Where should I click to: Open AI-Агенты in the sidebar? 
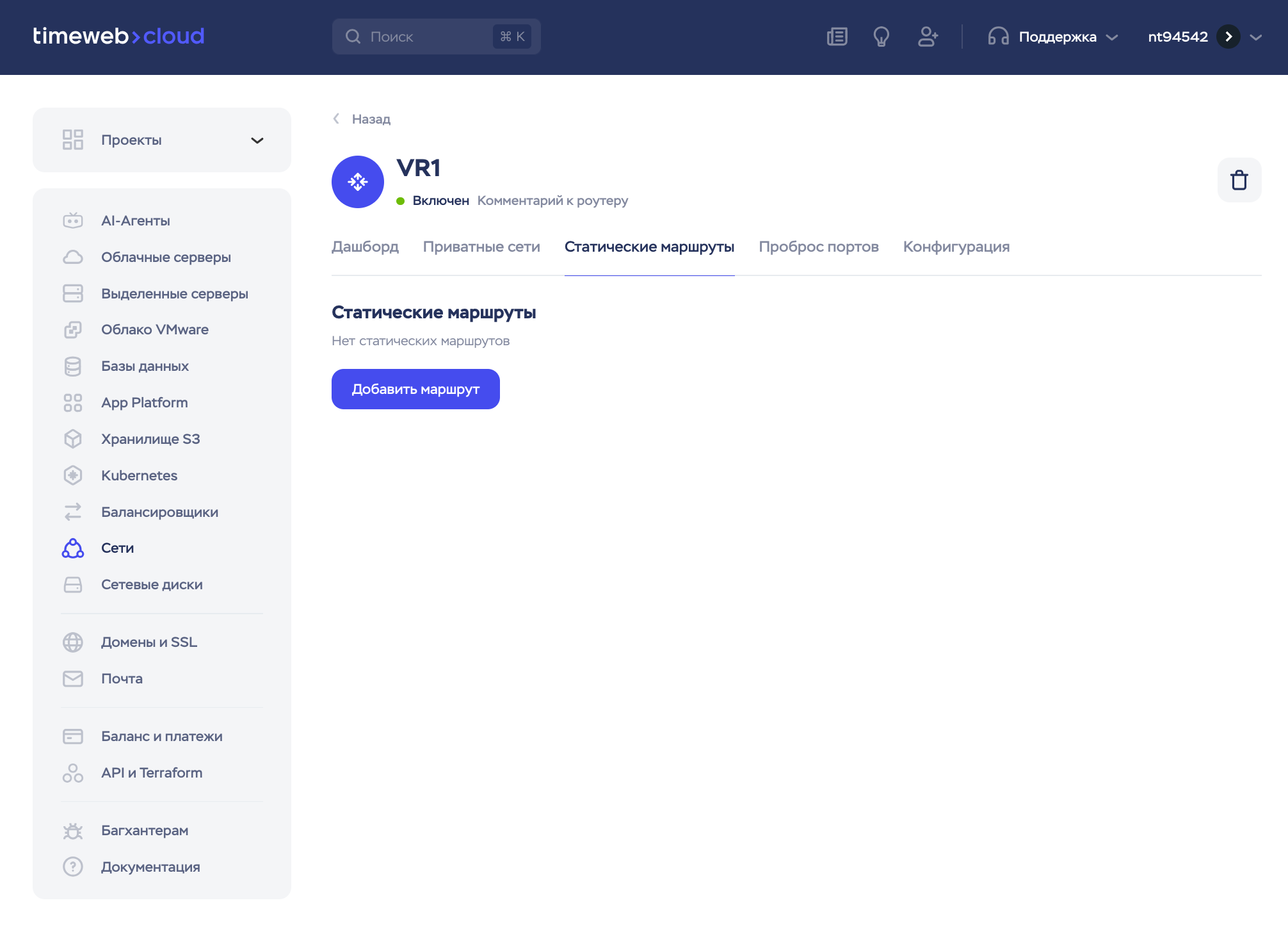point(135,221)
